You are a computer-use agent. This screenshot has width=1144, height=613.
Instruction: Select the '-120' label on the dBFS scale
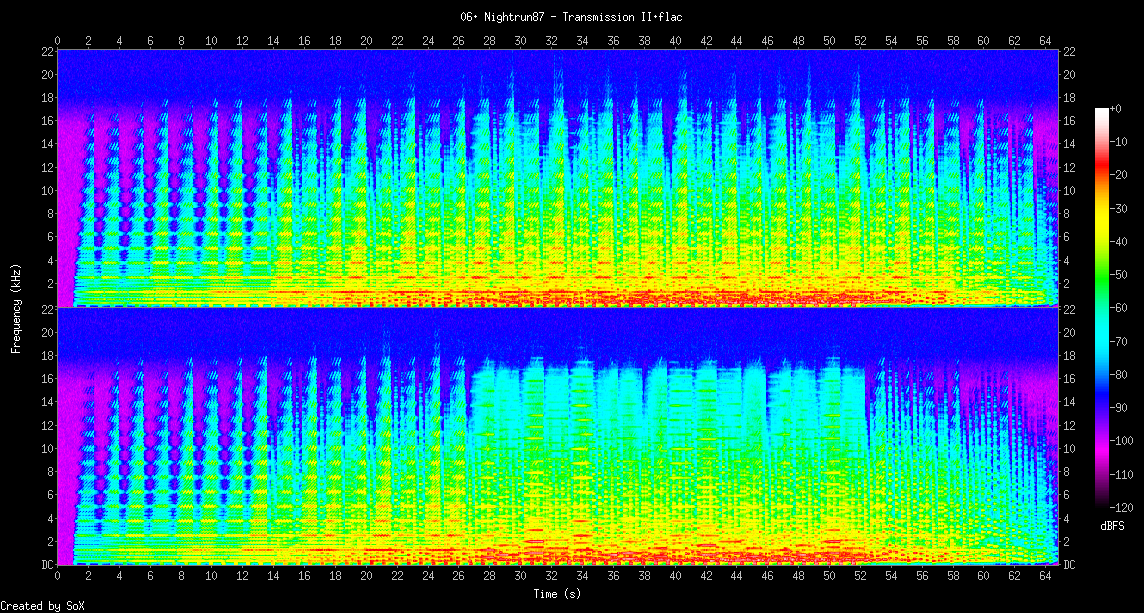pyautogui.click(x=1121, y=507)
